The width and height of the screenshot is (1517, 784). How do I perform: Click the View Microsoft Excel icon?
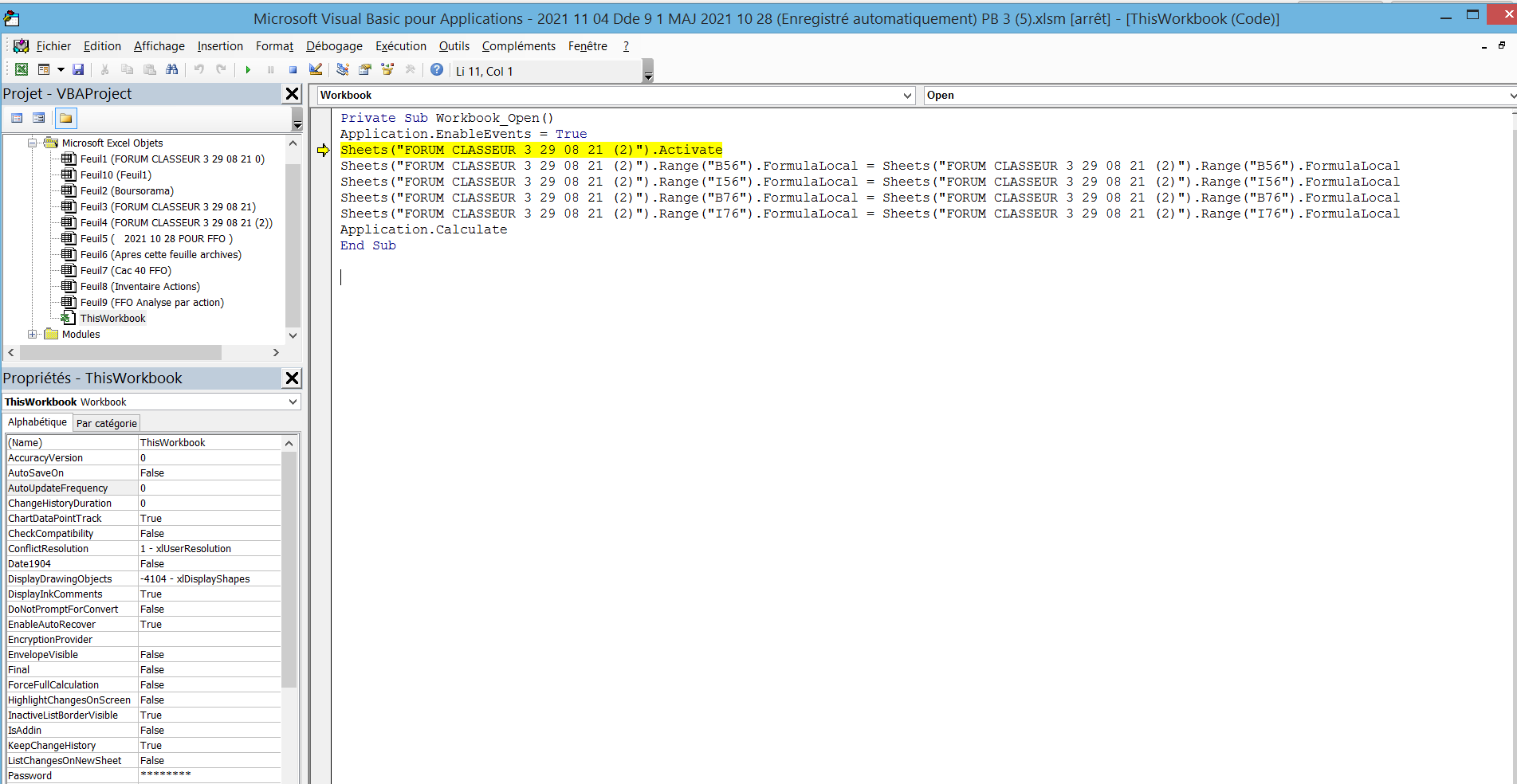pyautogui.click(x=22, y=70)
